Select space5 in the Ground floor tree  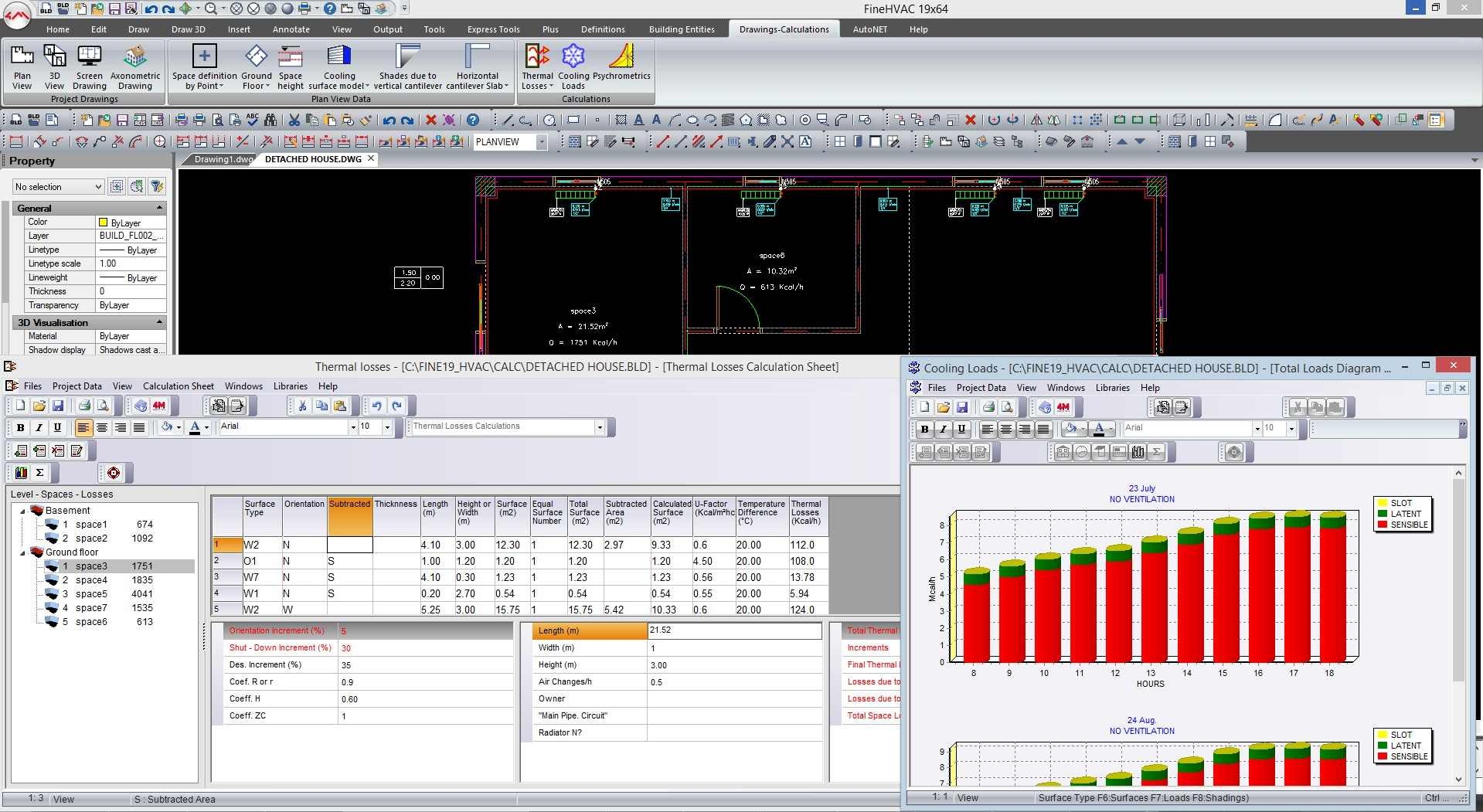[91, 594]
